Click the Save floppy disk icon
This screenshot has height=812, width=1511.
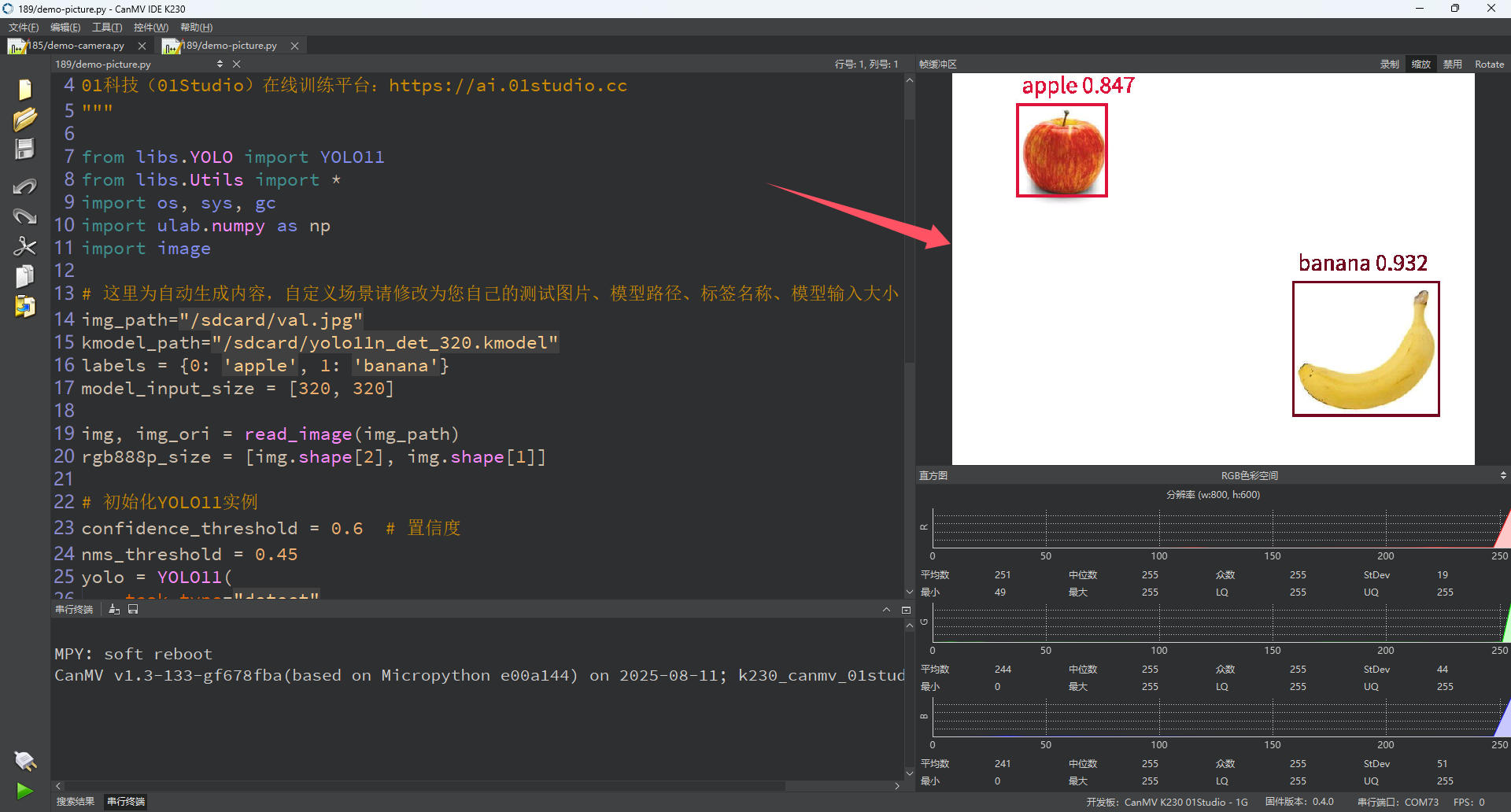[x=24, y=149]
